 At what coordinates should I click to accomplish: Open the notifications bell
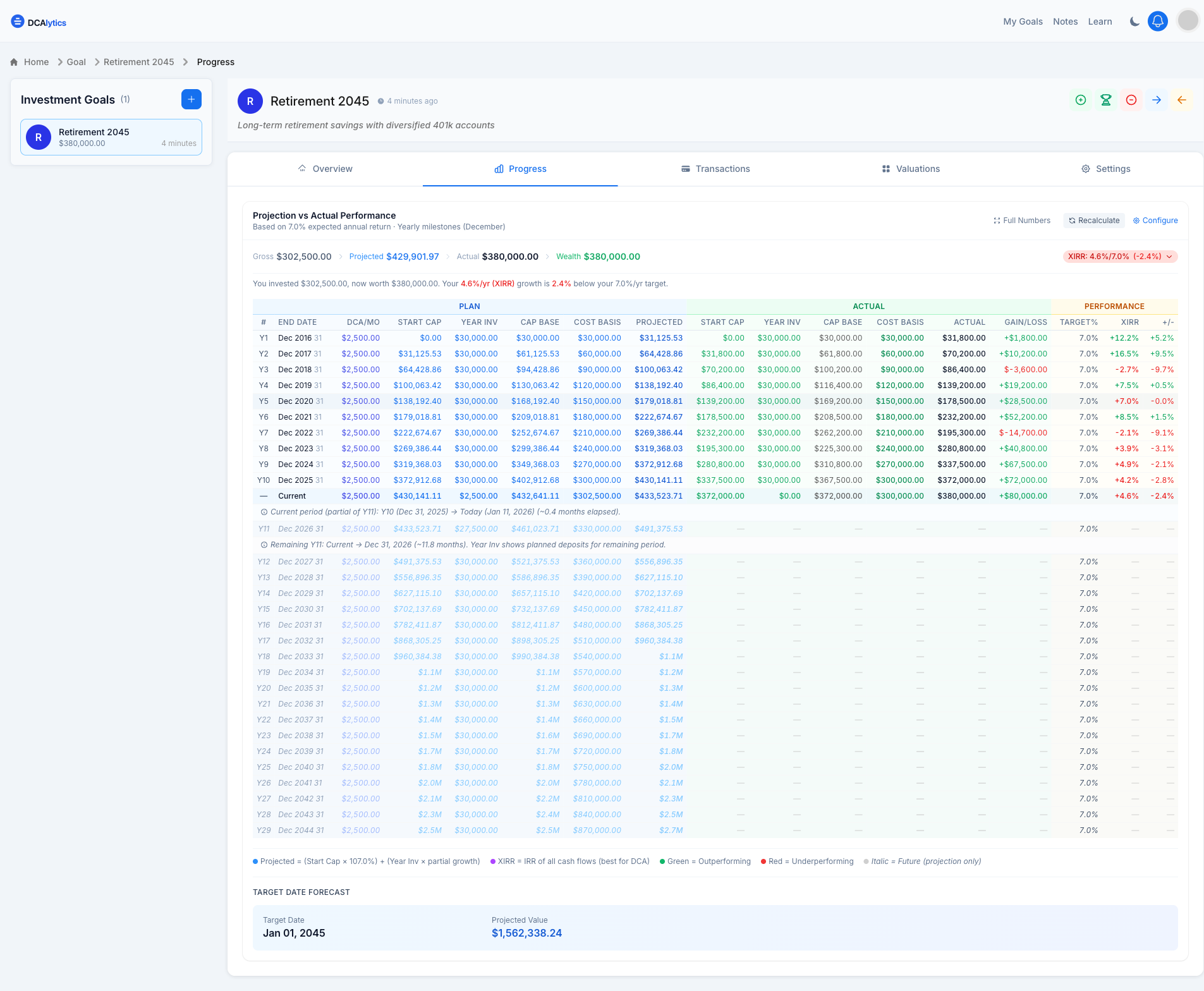pyautogui.click(x=1158, y=21)
